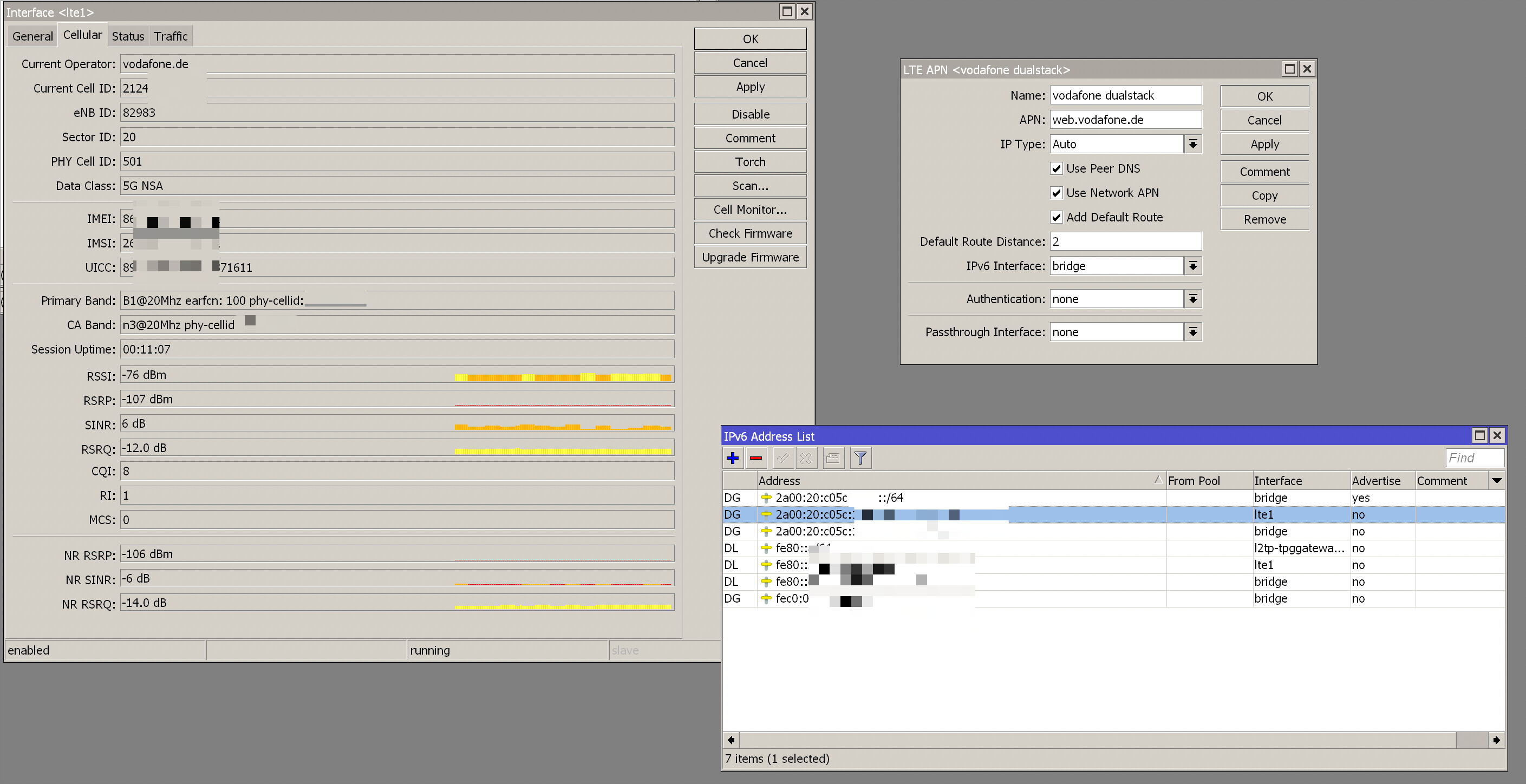Click Check Firmware button

click(x=750, y=233)
